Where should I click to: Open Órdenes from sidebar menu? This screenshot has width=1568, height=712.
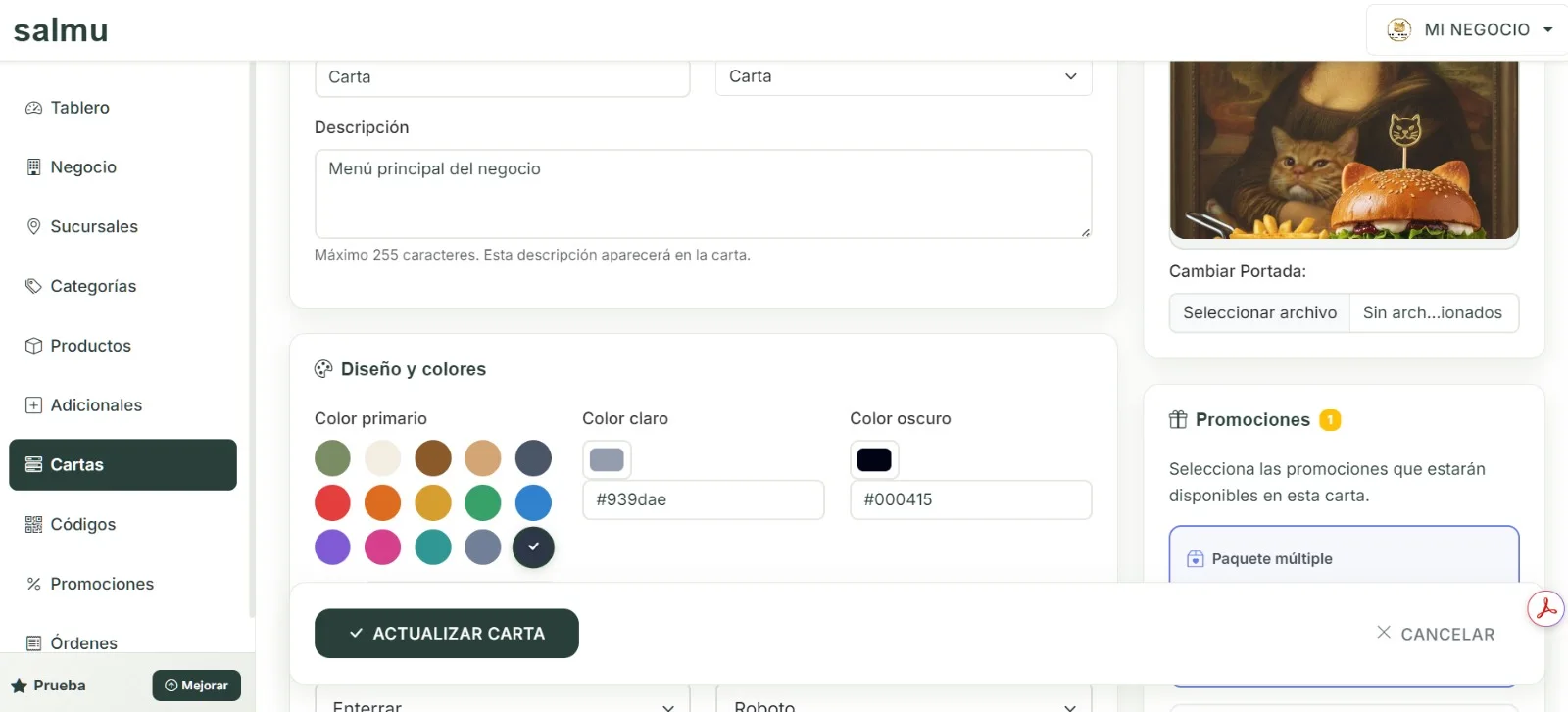[x=83, y=643]
